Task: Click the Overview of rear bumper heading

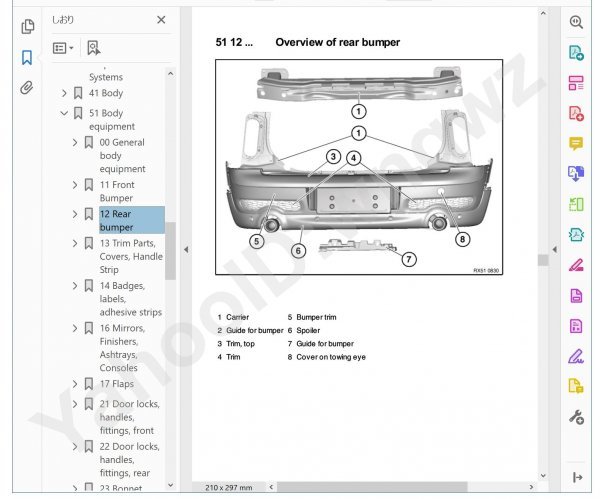Action: (x=338, y=42)
